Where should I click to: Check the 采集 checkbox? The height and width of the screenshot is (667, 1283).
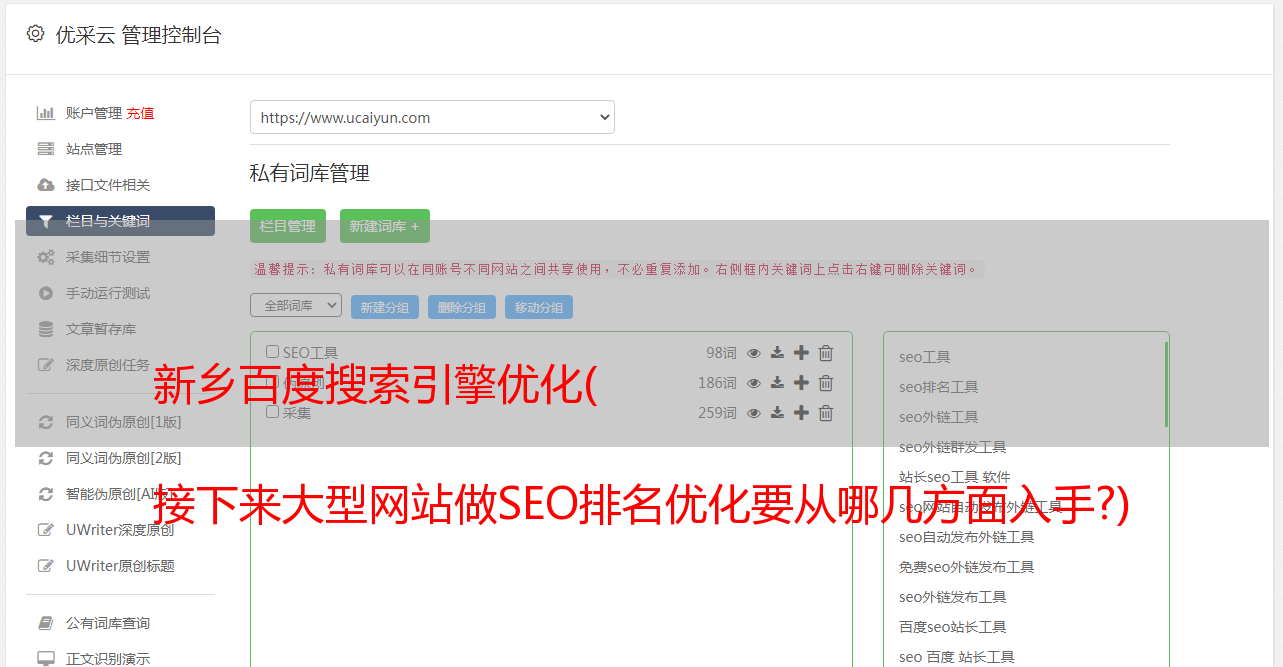(x=272, y=412)
